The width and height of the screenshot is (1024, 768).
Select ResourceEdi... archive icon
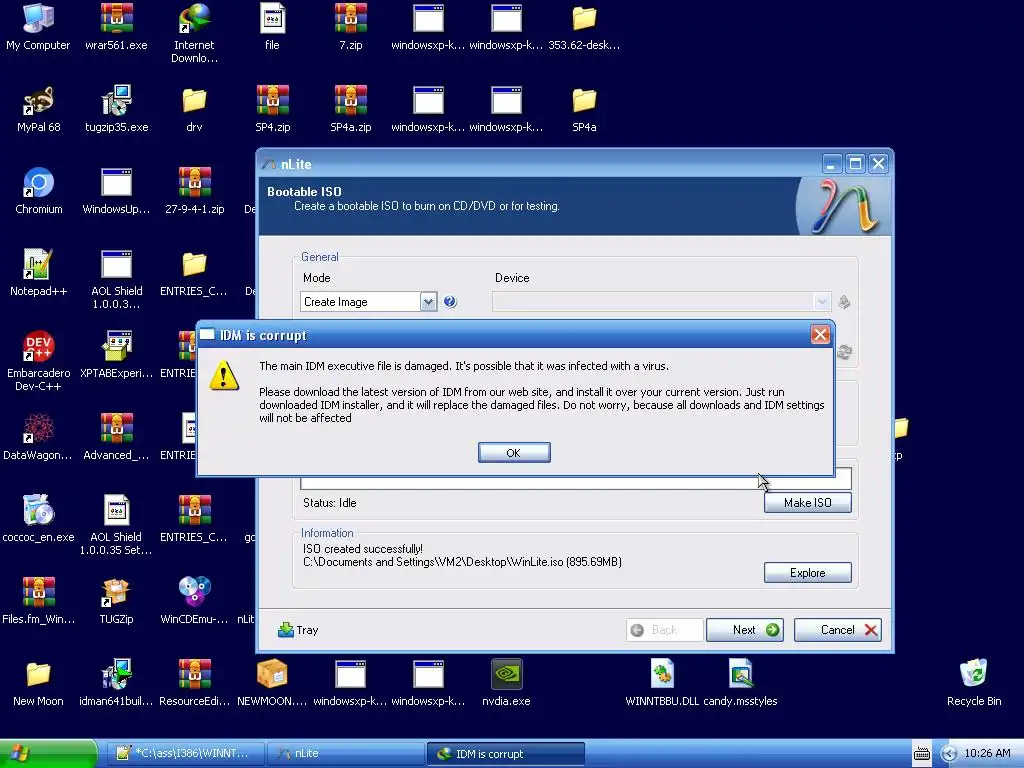[x=194, y=684]
